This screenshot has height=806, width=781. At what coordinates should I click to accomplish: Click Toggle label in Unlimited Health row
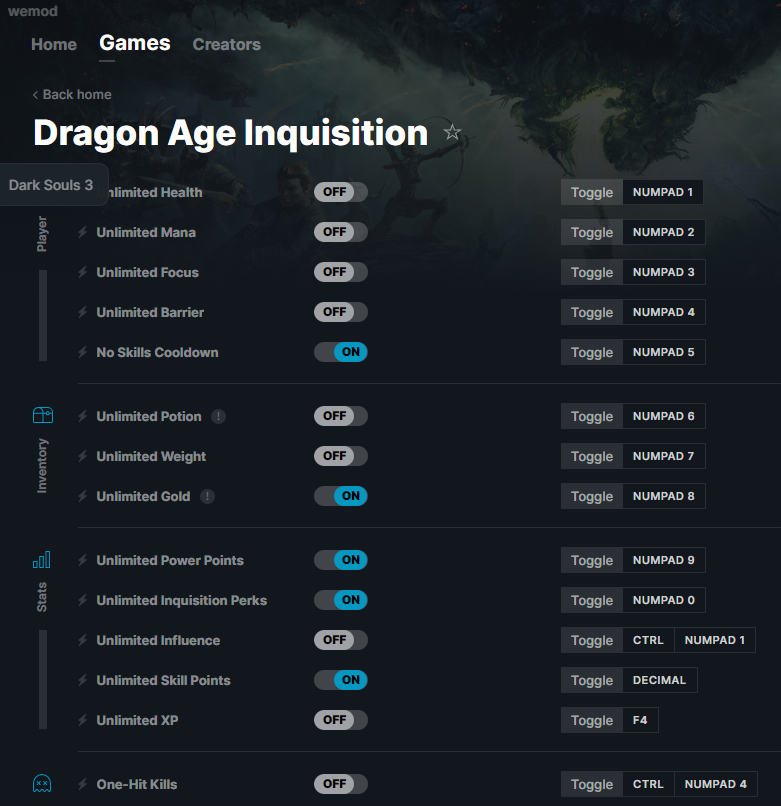tap(592, 192)
